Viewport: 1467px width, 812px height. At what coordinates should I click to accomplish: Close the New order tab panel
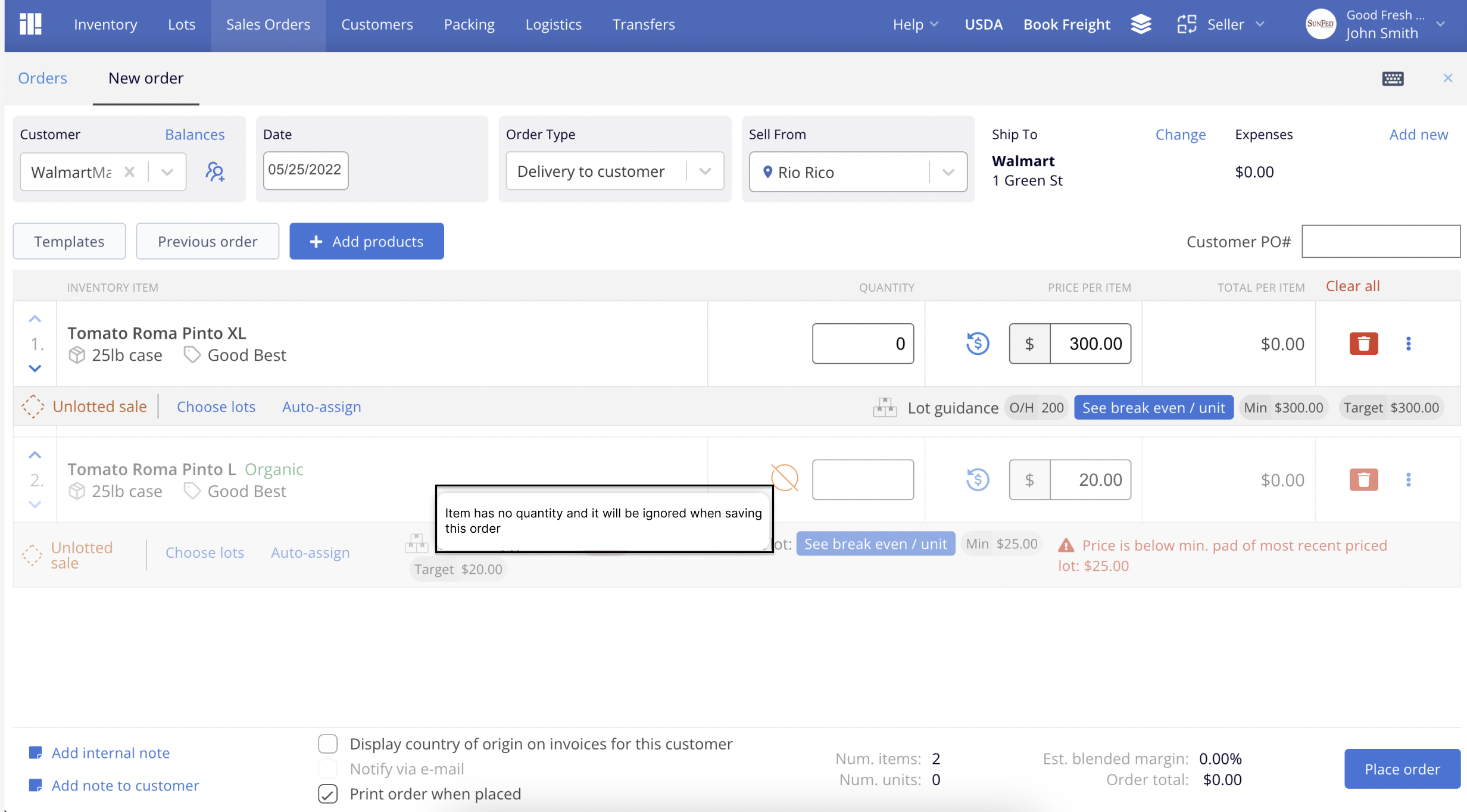point(1448,78)
